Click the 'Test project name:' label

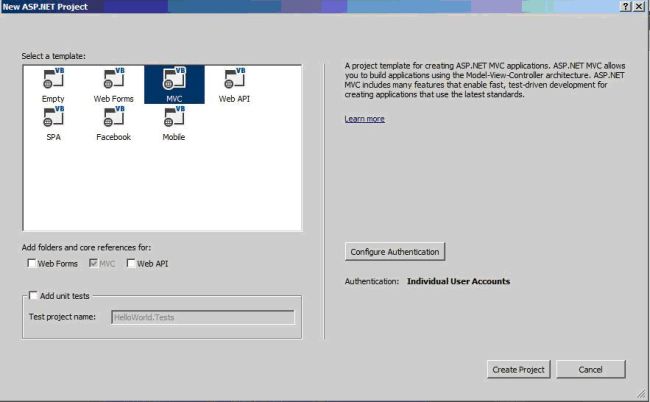tap(62, 317)
